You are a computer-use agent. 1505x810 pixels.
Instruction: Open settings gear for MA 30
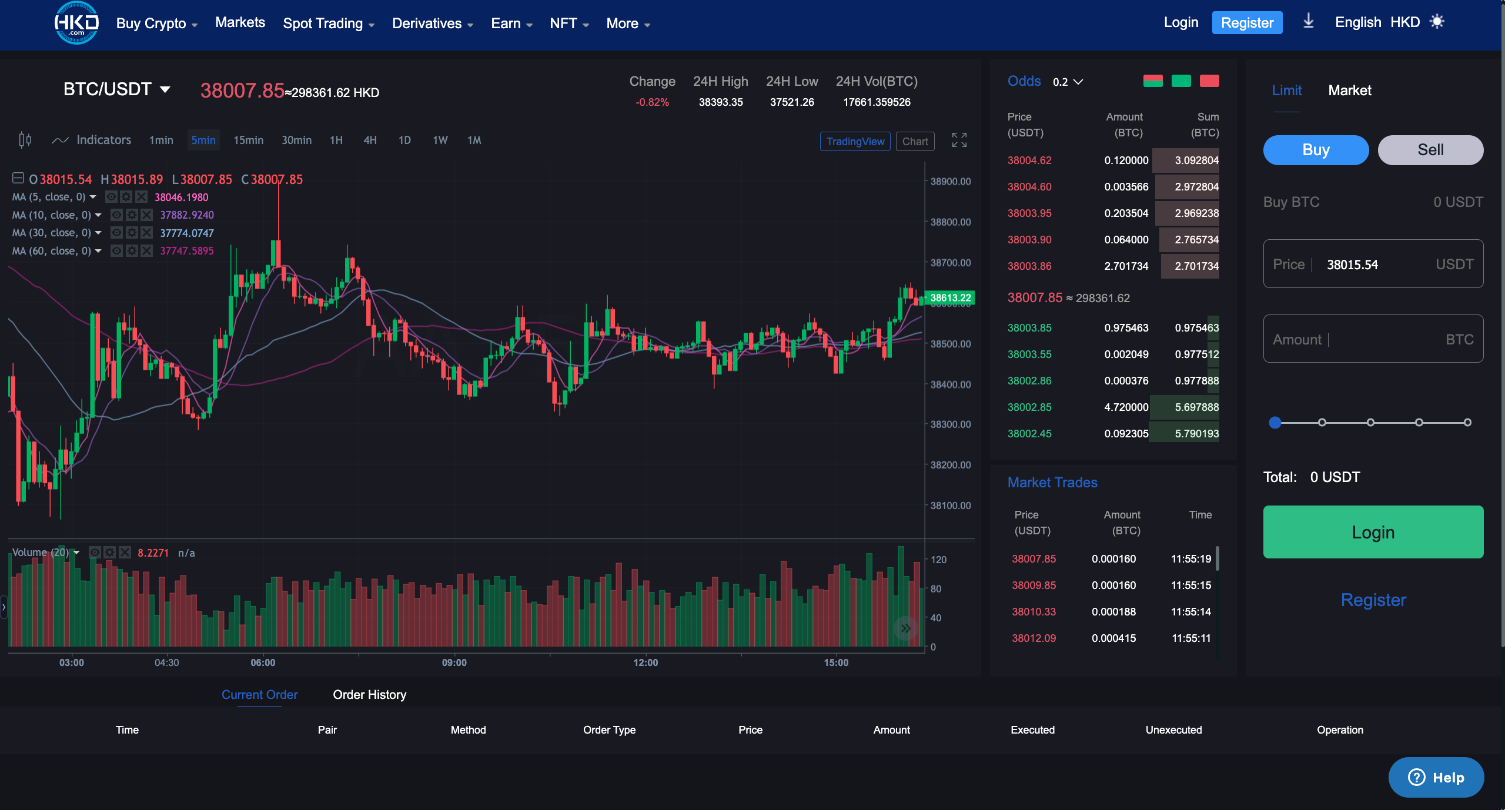(x=133, y=233)
